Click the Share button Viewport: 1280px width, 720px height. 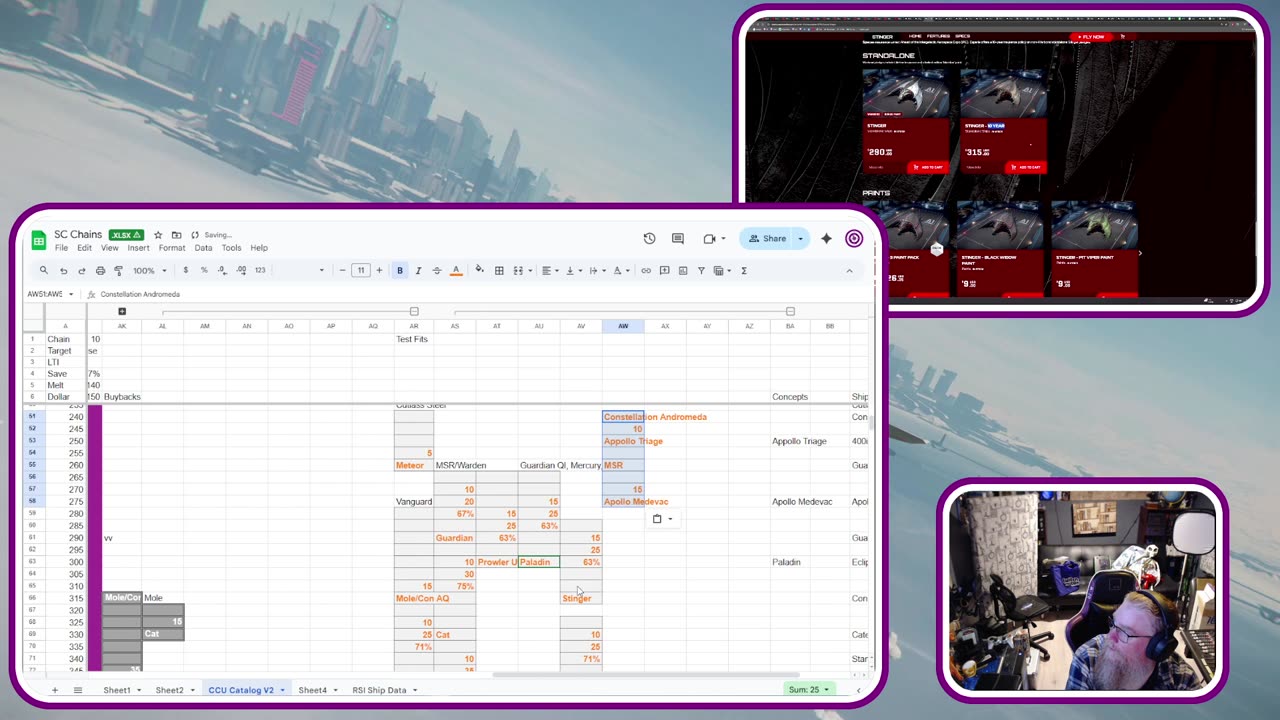767,238
